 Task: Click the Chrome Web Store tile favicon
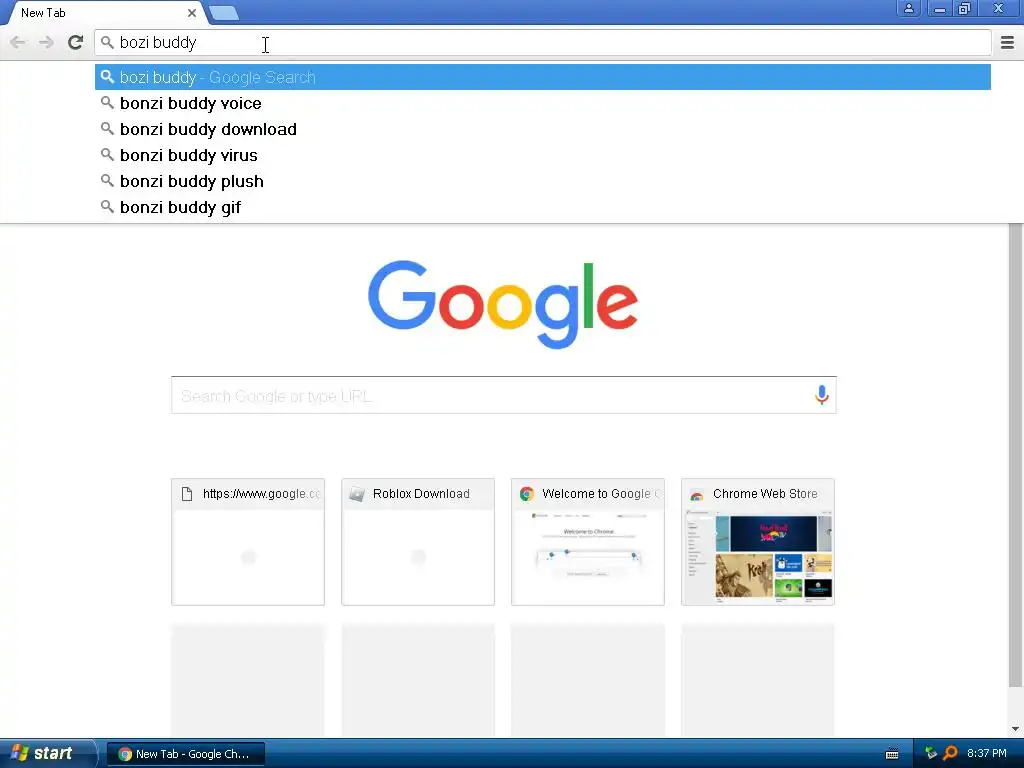pos(697,494)
